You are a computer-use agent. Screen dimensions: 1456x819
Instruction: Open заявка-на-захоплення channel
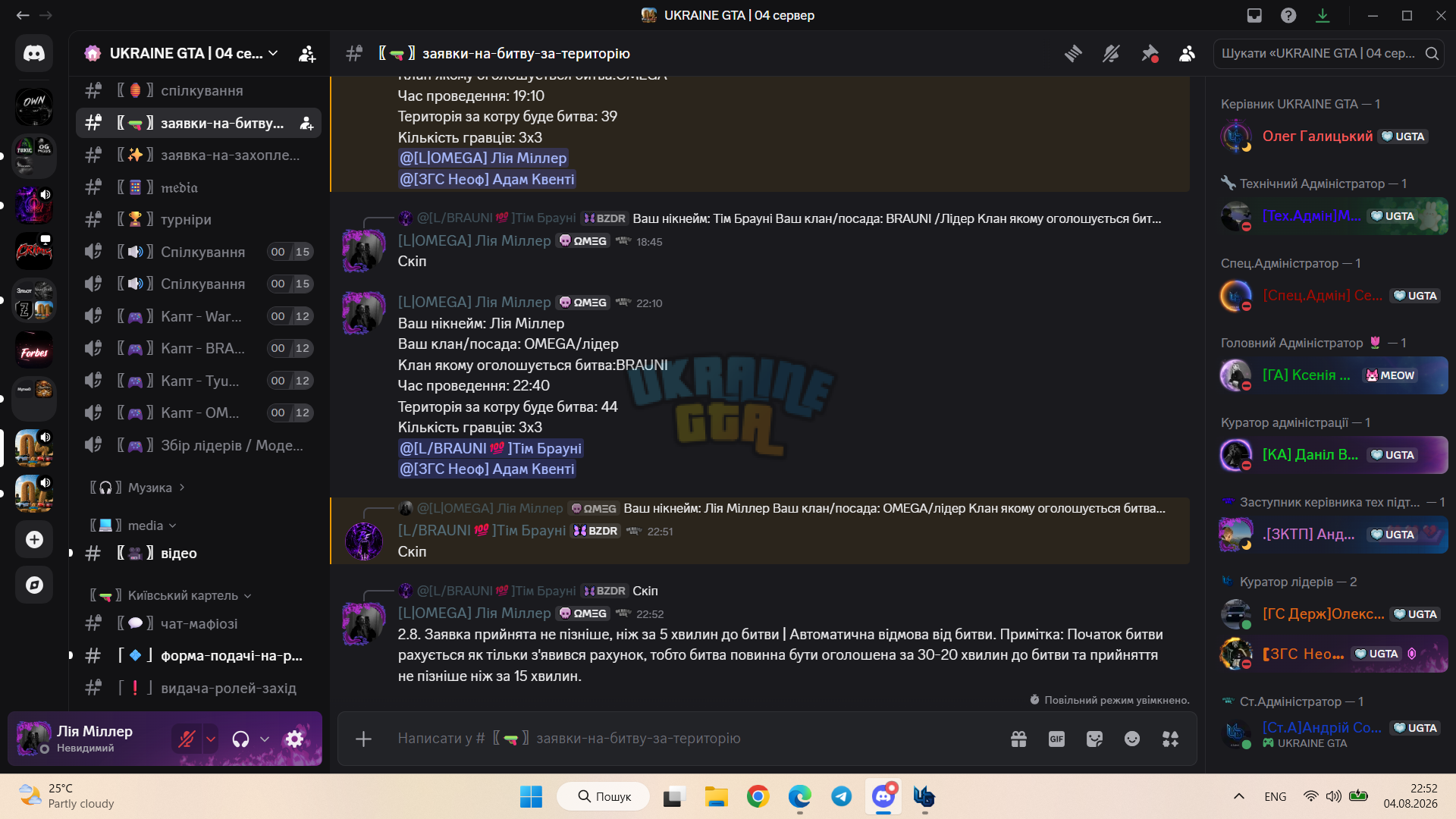199,155
